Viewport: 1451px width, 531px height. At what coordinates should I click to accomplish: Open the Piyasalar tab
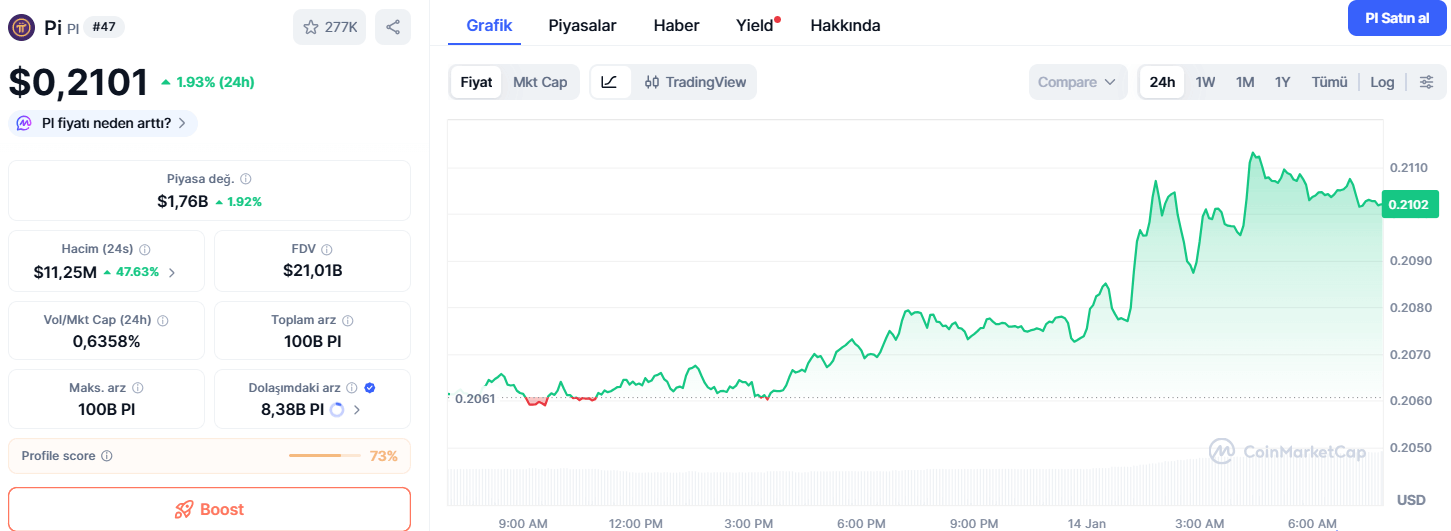point(582,25)
